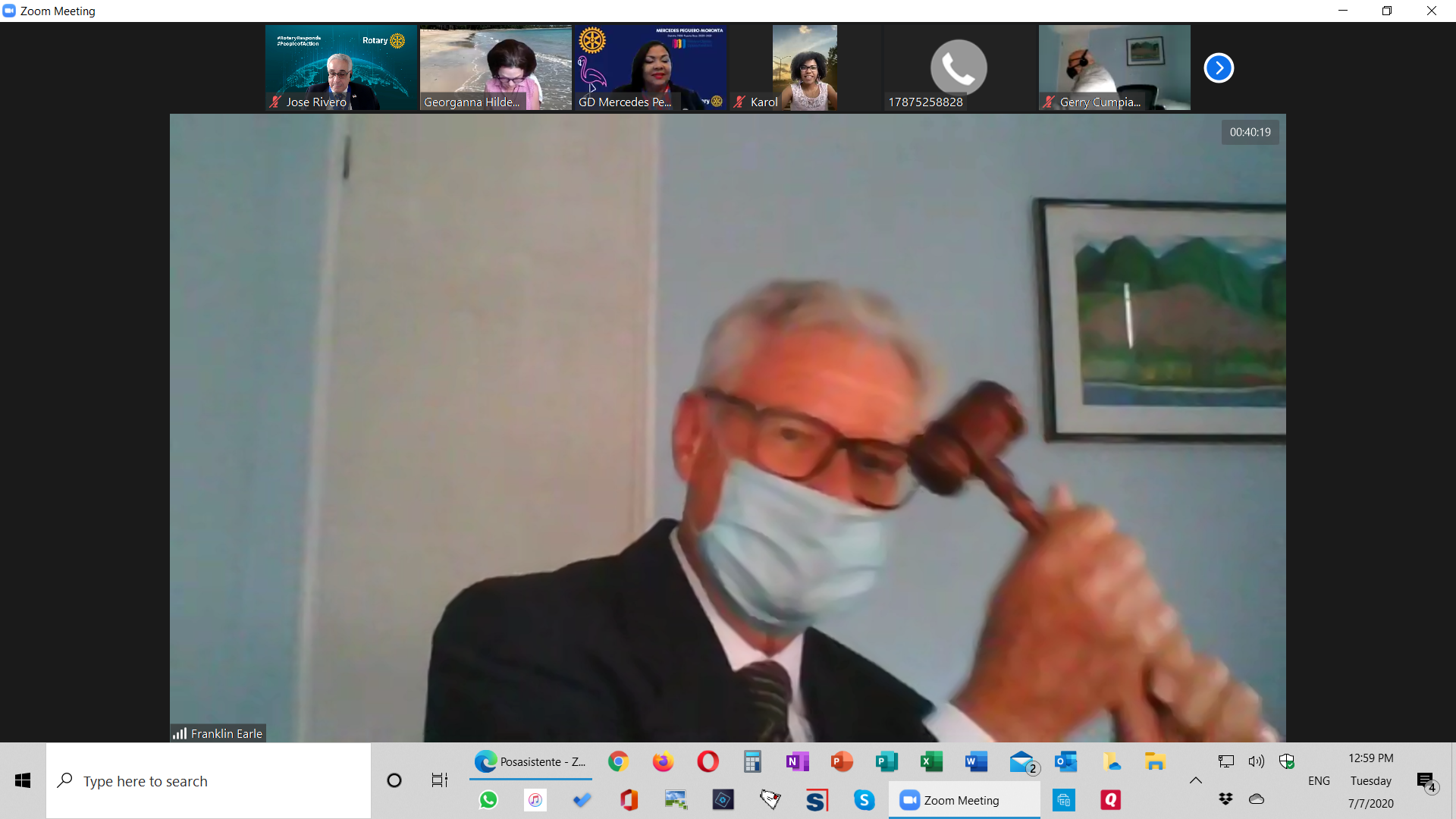Expand hidden system tray icons chevron
This screenshot has width=1456, height=819.
1196,780
